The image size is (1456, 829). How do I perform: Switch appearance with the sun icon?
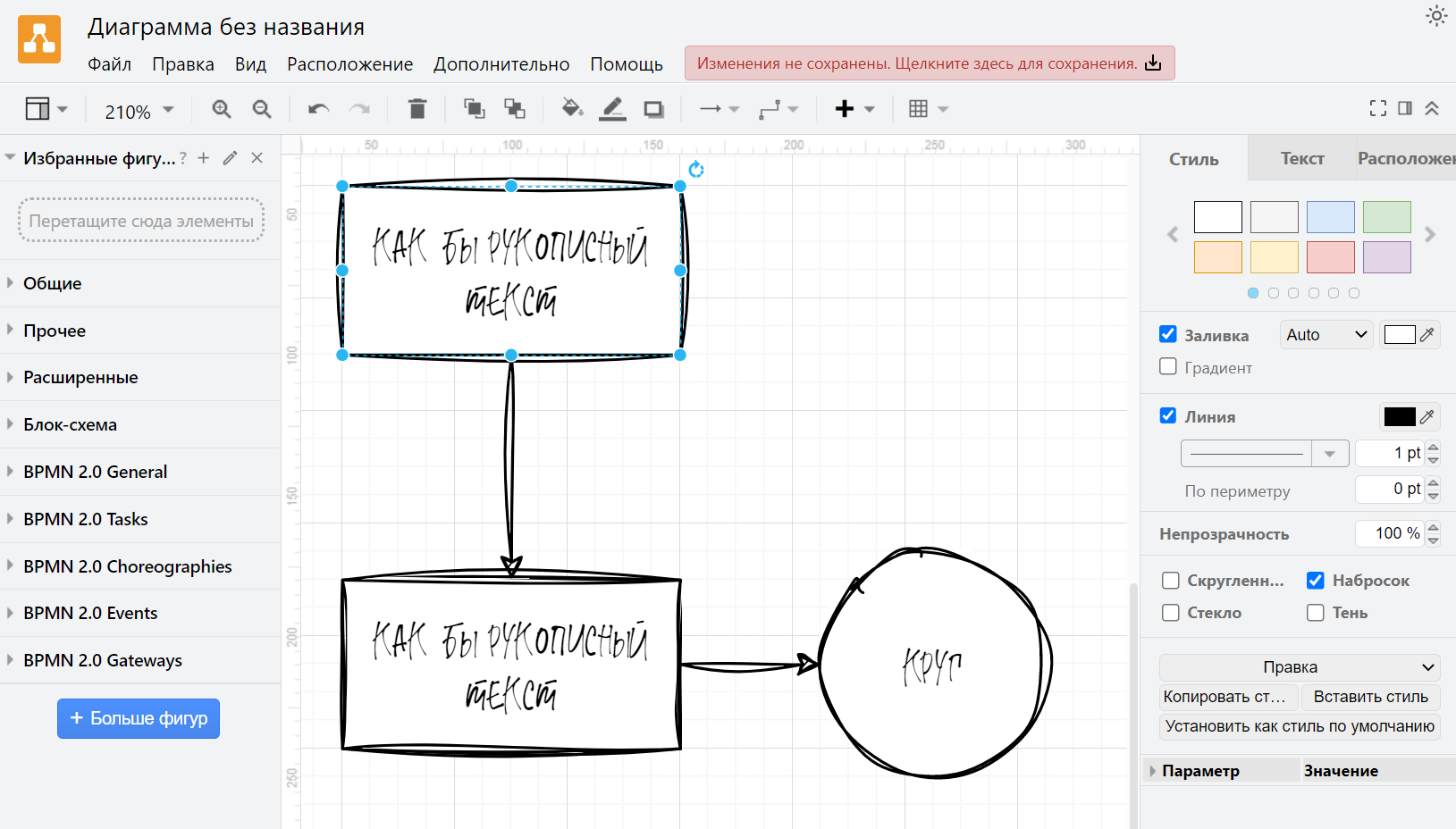1435,16
